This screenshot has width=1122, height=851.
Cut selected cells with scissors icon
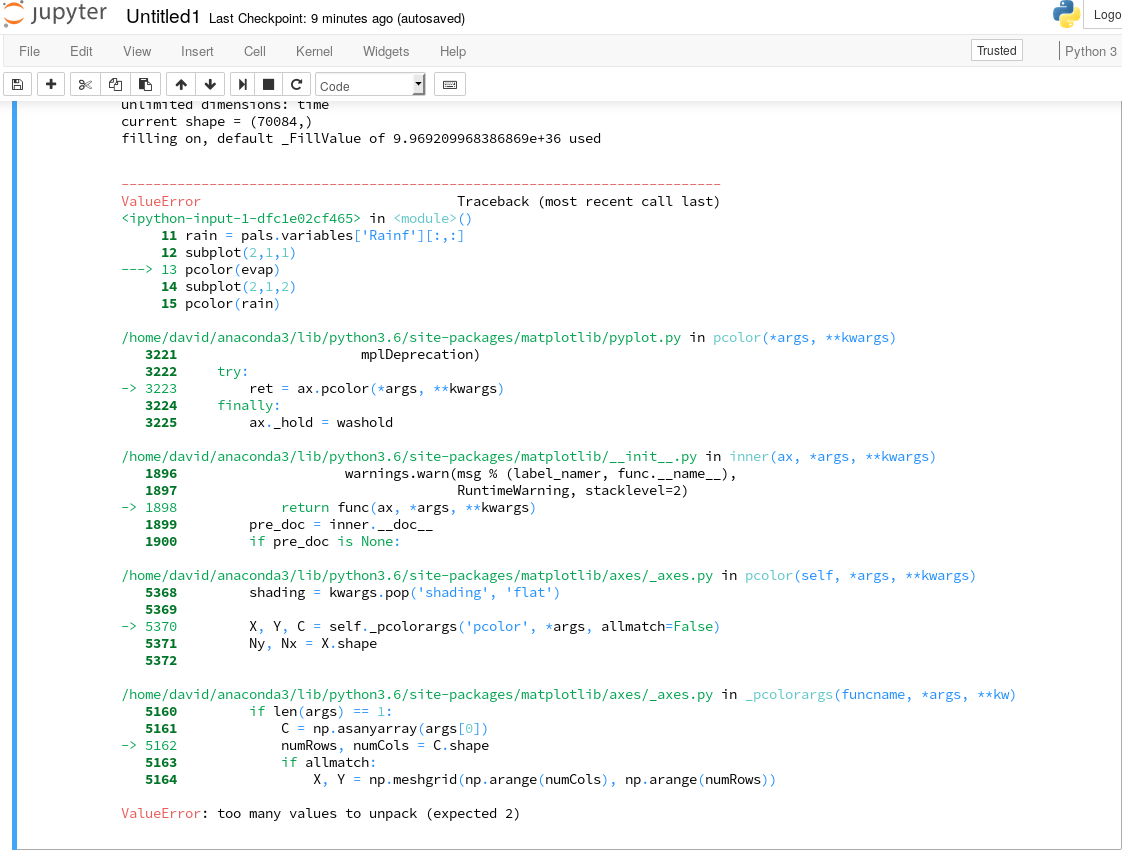[85, 84]
